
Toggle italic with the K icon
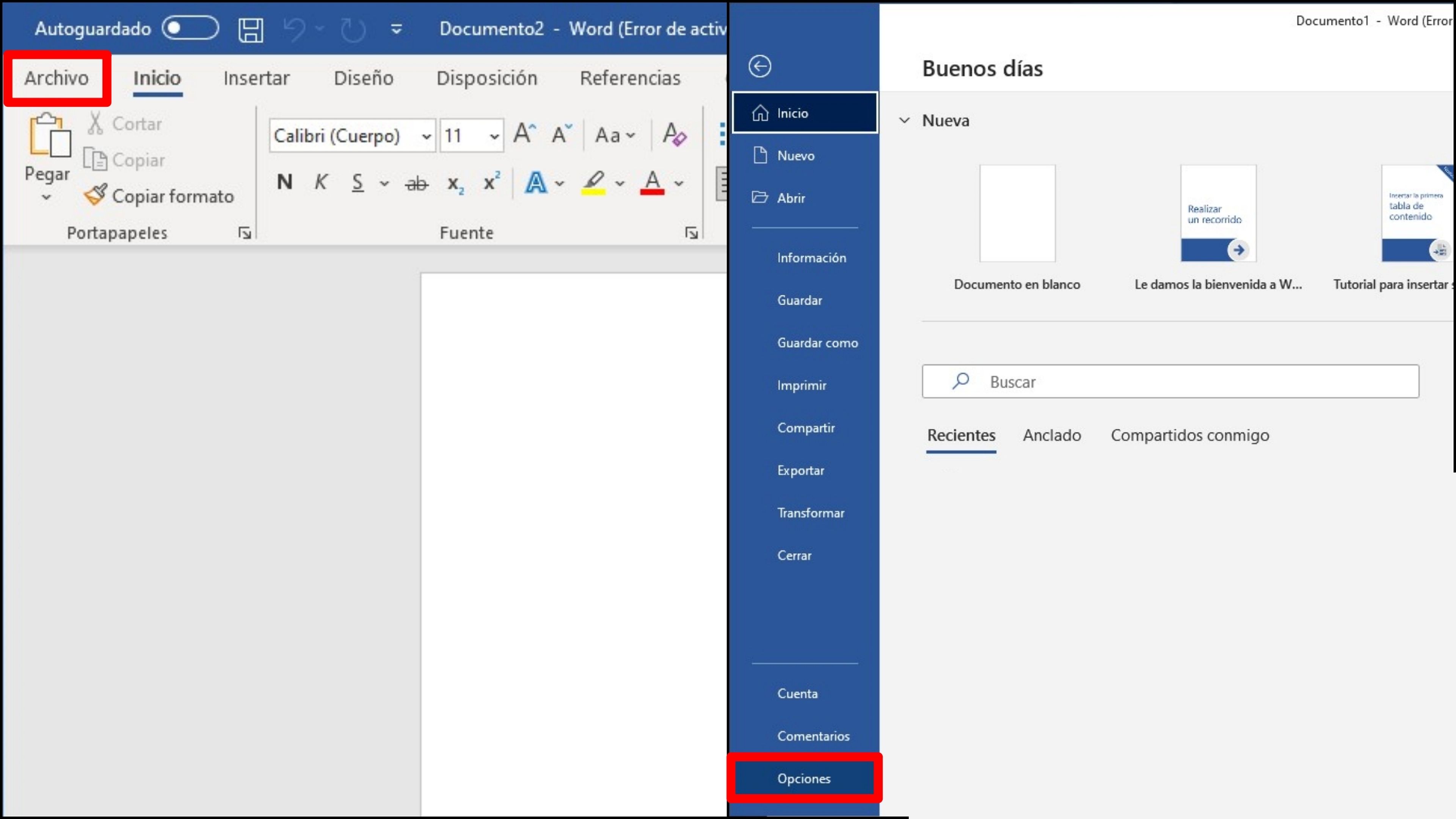(321, 182)
